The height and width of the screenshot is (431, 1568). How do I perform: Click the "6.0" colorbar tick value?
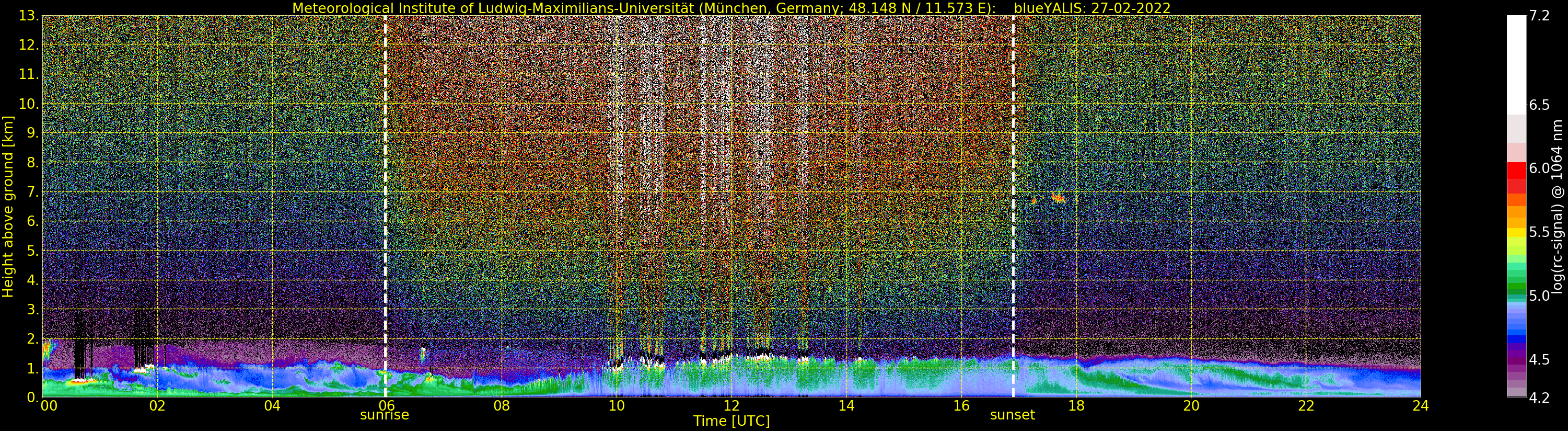tap(1539, 168)
